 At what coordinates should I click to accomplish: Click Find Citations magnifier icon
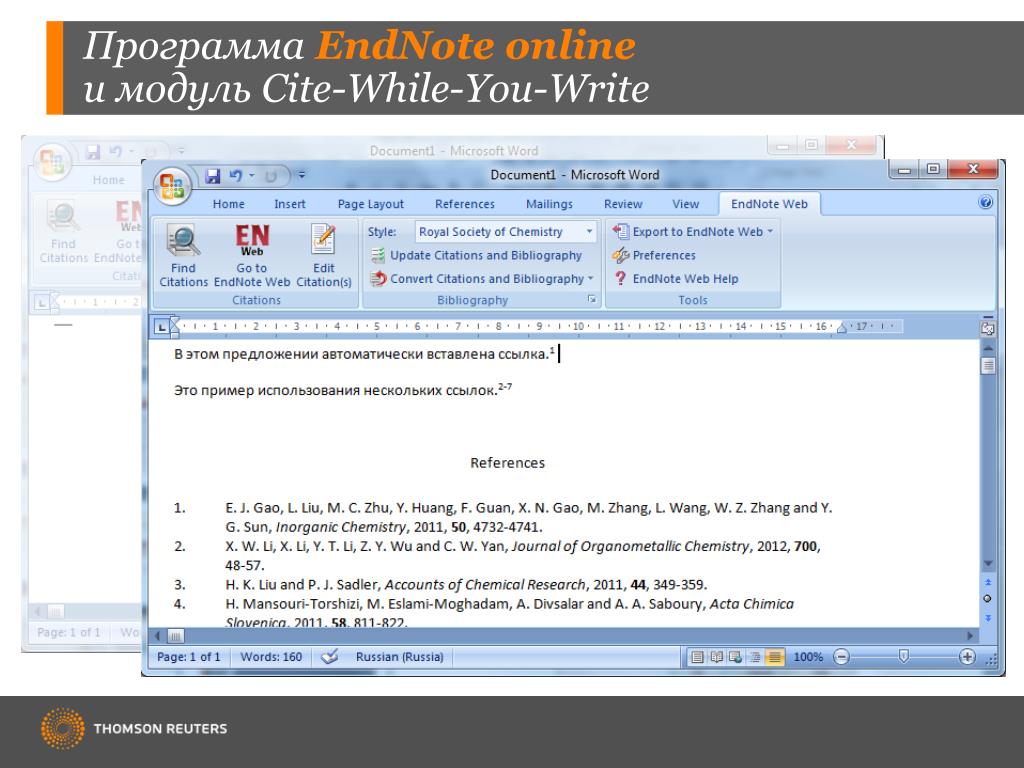(184, 240)
